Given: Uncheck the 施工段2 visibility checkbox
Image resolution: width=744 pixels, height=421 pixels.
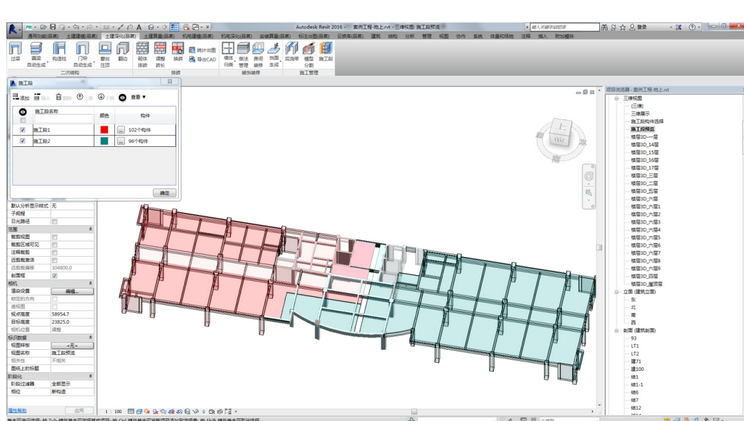Looking at the screenshot, I should pos(22,141).
